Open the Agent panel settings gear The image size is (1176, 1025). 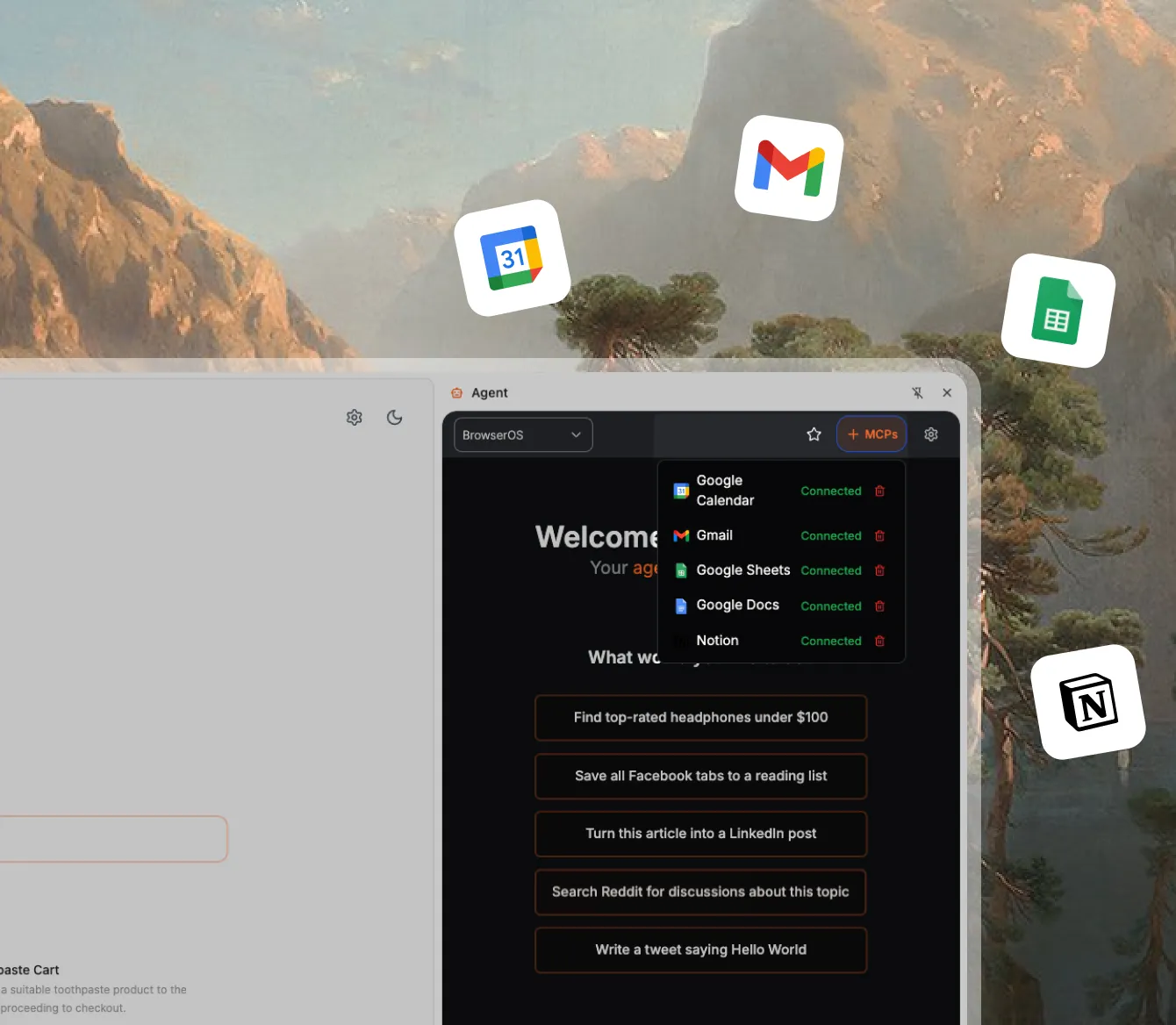pyautogui.click(x=930, y=434)
